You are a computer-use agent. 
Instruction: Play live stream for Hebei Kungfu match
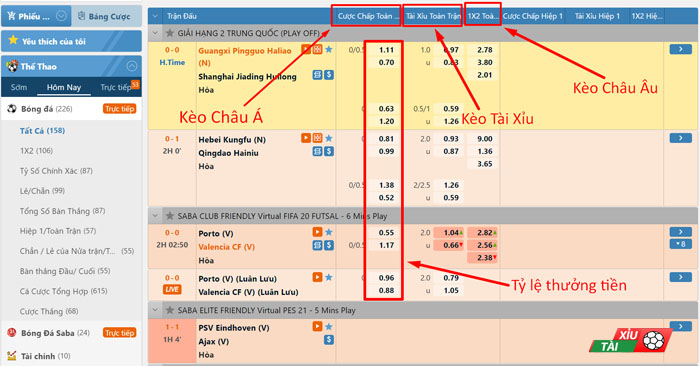point(306,138)
